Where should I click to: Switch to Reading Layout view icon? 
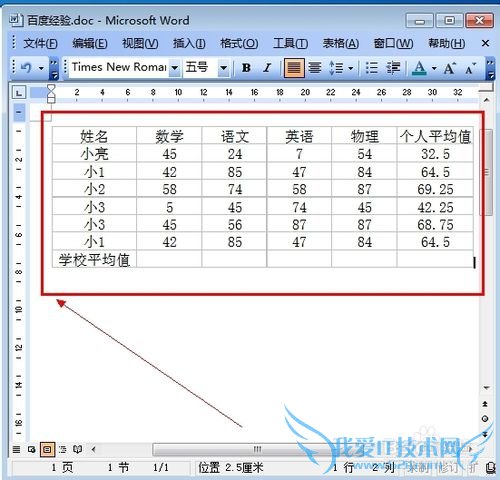(x=78, y=449)
